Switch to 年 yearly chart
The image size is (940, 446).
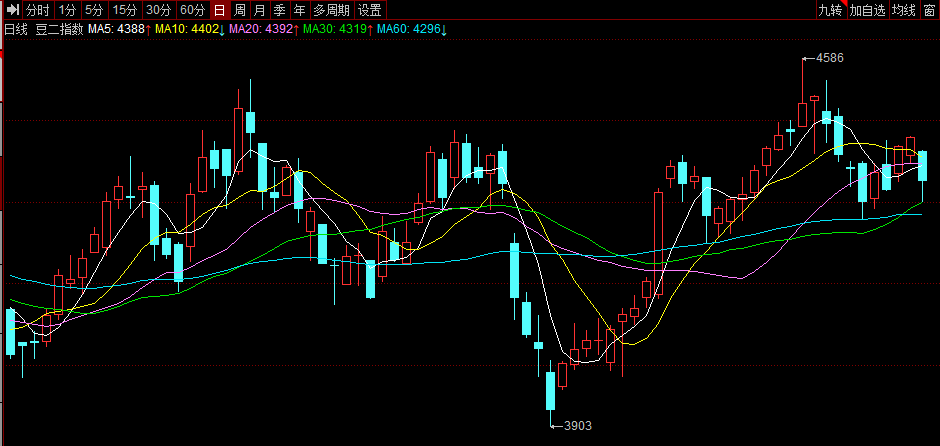[x=299, y=10]
